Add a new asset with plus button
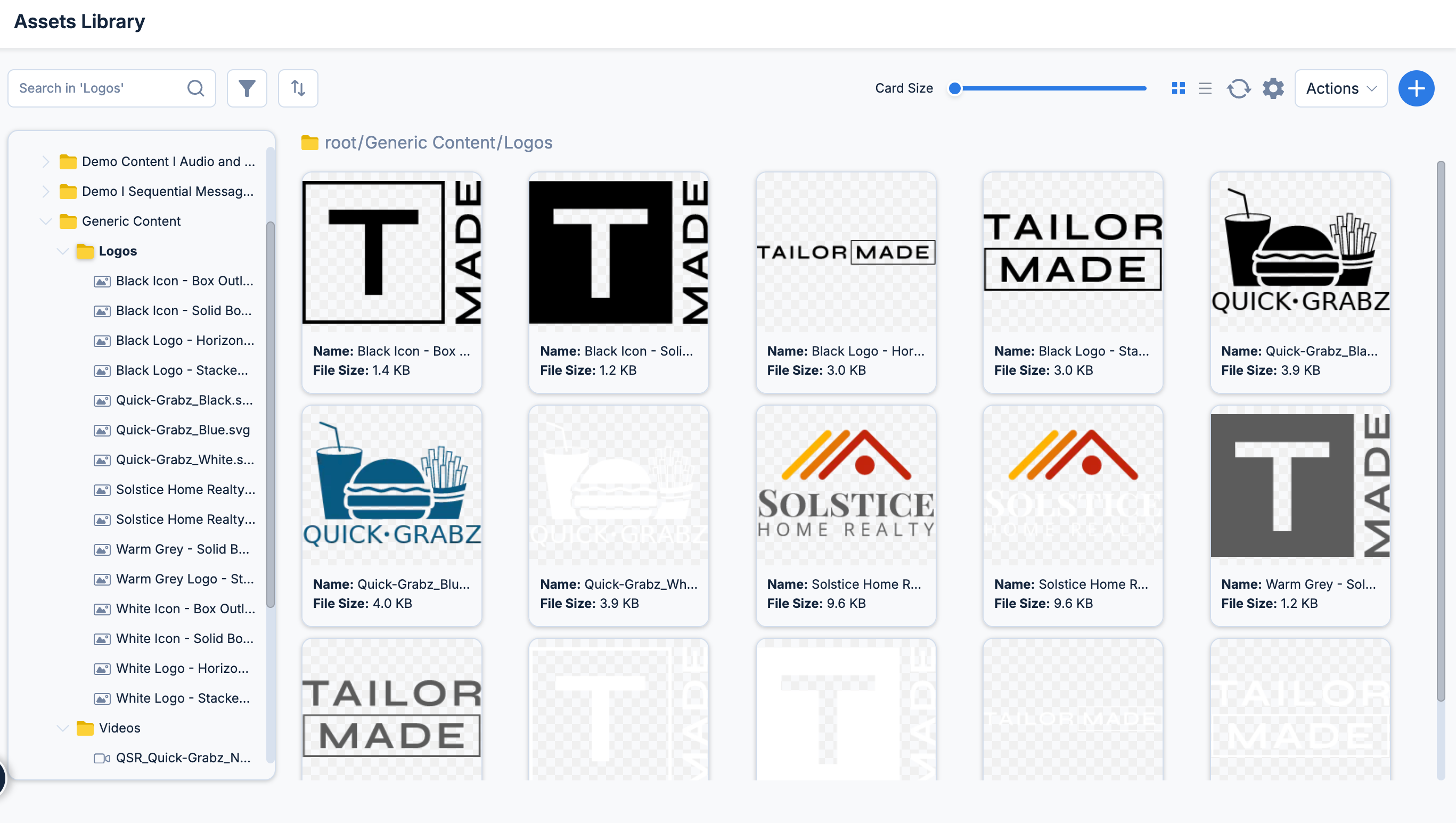This screenshot has width=1456, height=823. (x=1416, y=88)
